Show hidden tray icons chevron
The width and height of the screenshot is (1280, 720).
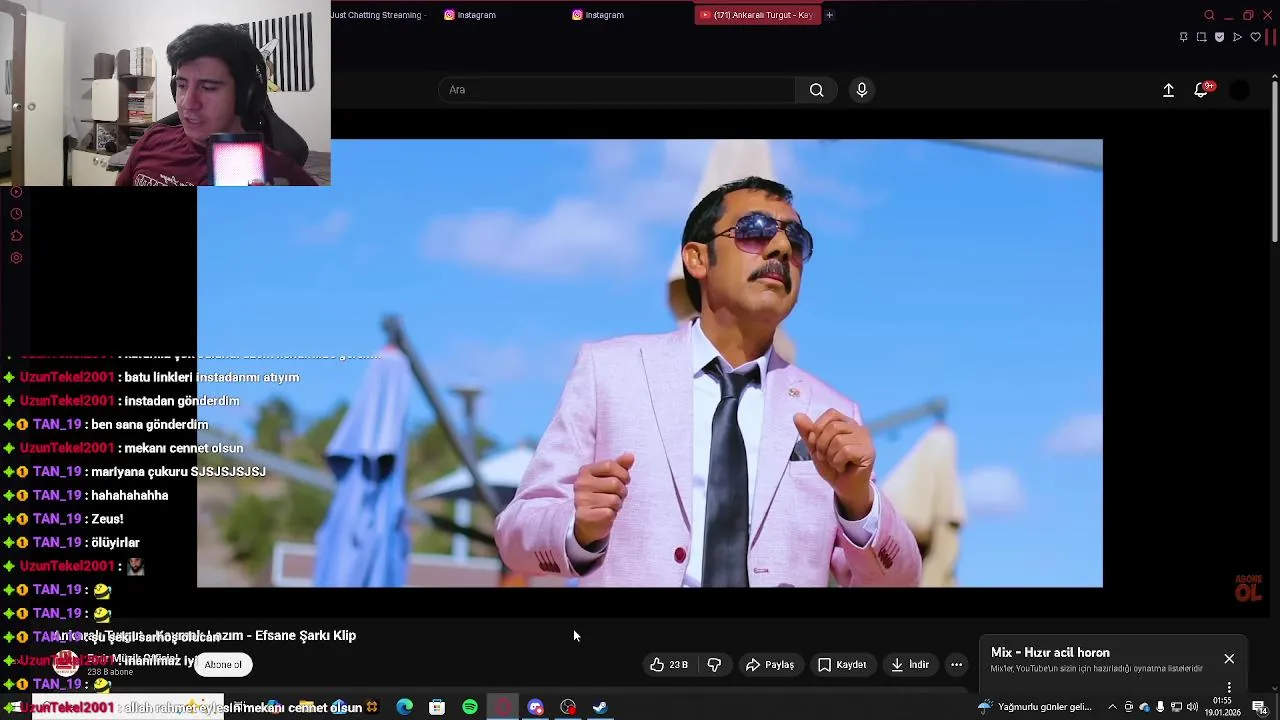click(x=1112, y=707)
